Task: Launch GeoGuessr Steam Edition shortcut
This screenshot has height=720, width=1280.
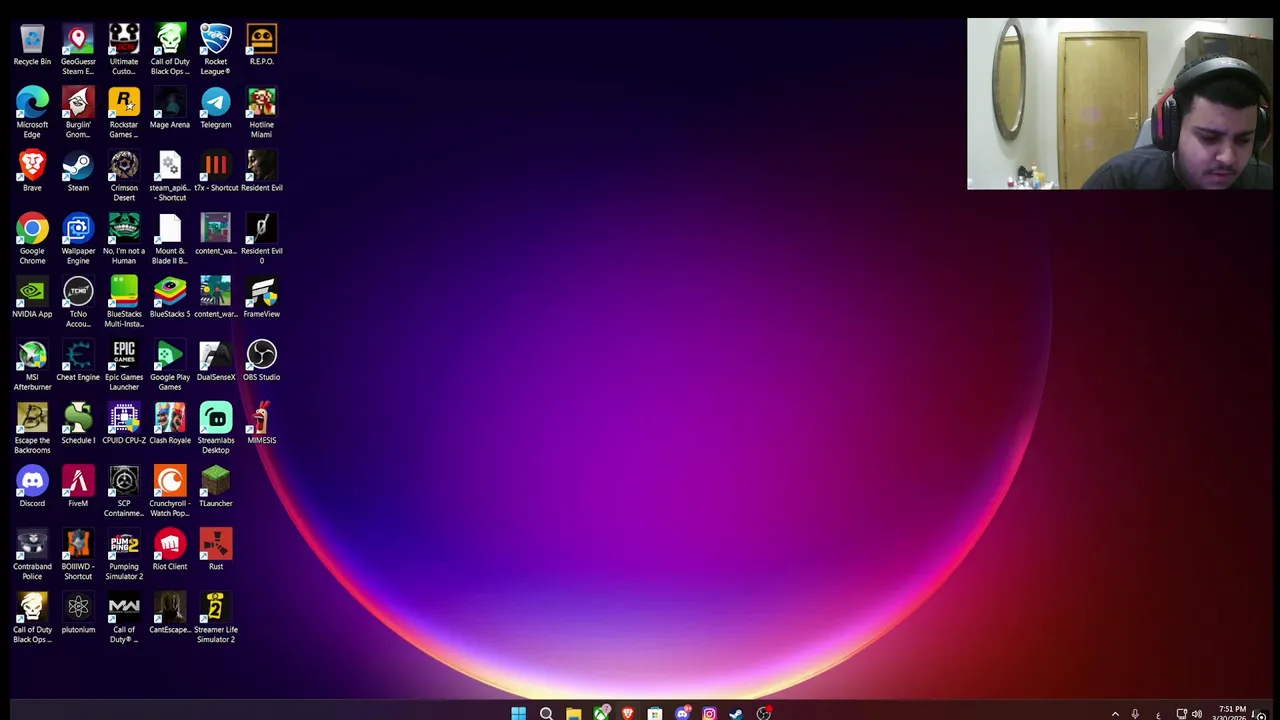Action: pyautogui.click(x=78, y=50)
